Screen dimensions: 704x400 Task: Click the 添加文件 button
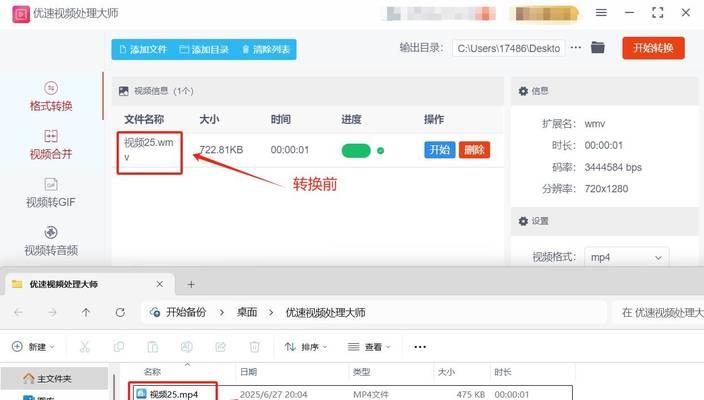(143, 49)
